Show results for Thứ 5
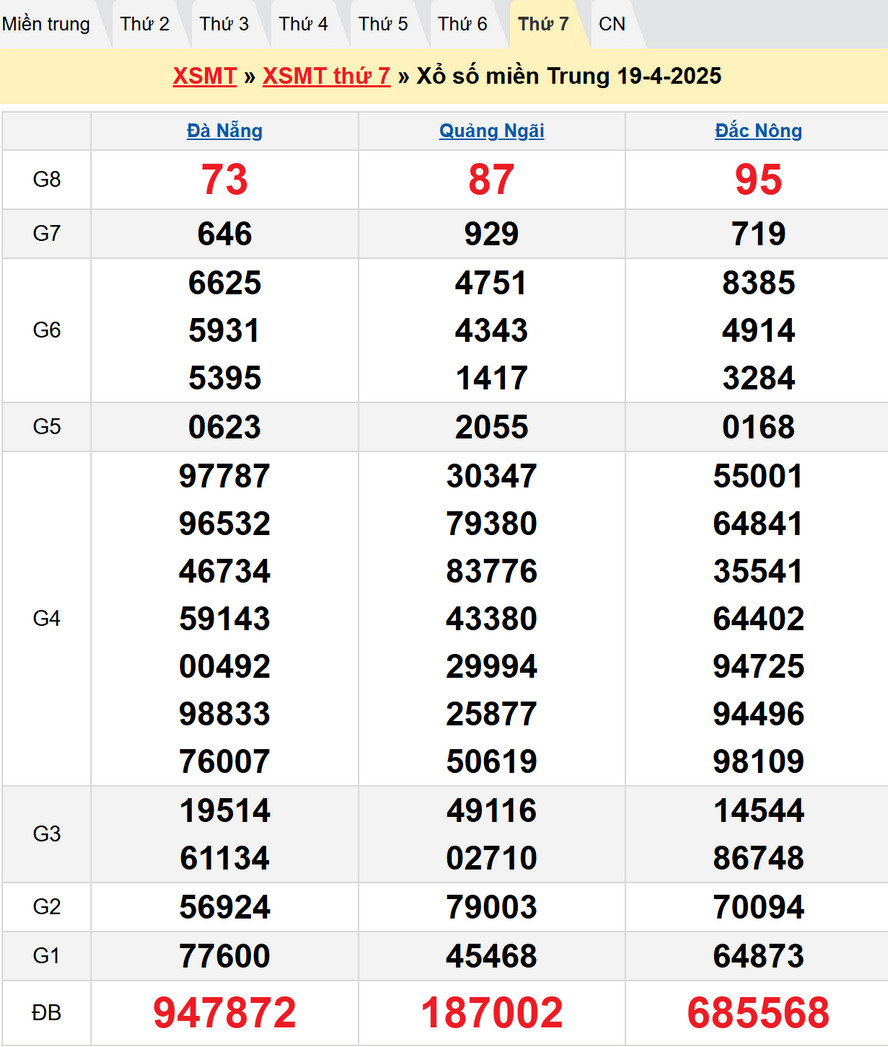This screenshot has height=1047, width=888. [383, 24]
